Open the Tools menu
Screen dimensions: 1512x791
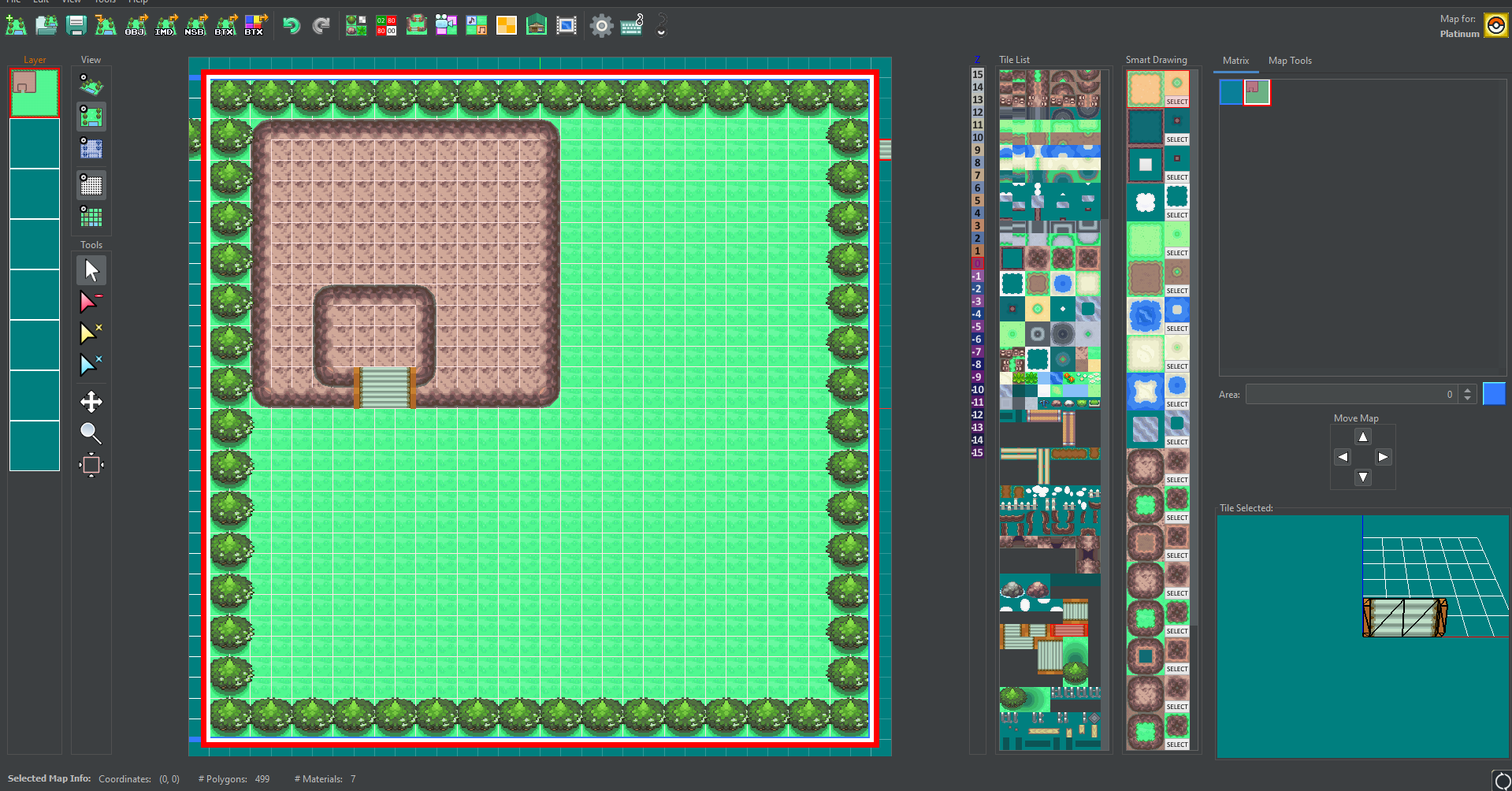tap(105, 2)
